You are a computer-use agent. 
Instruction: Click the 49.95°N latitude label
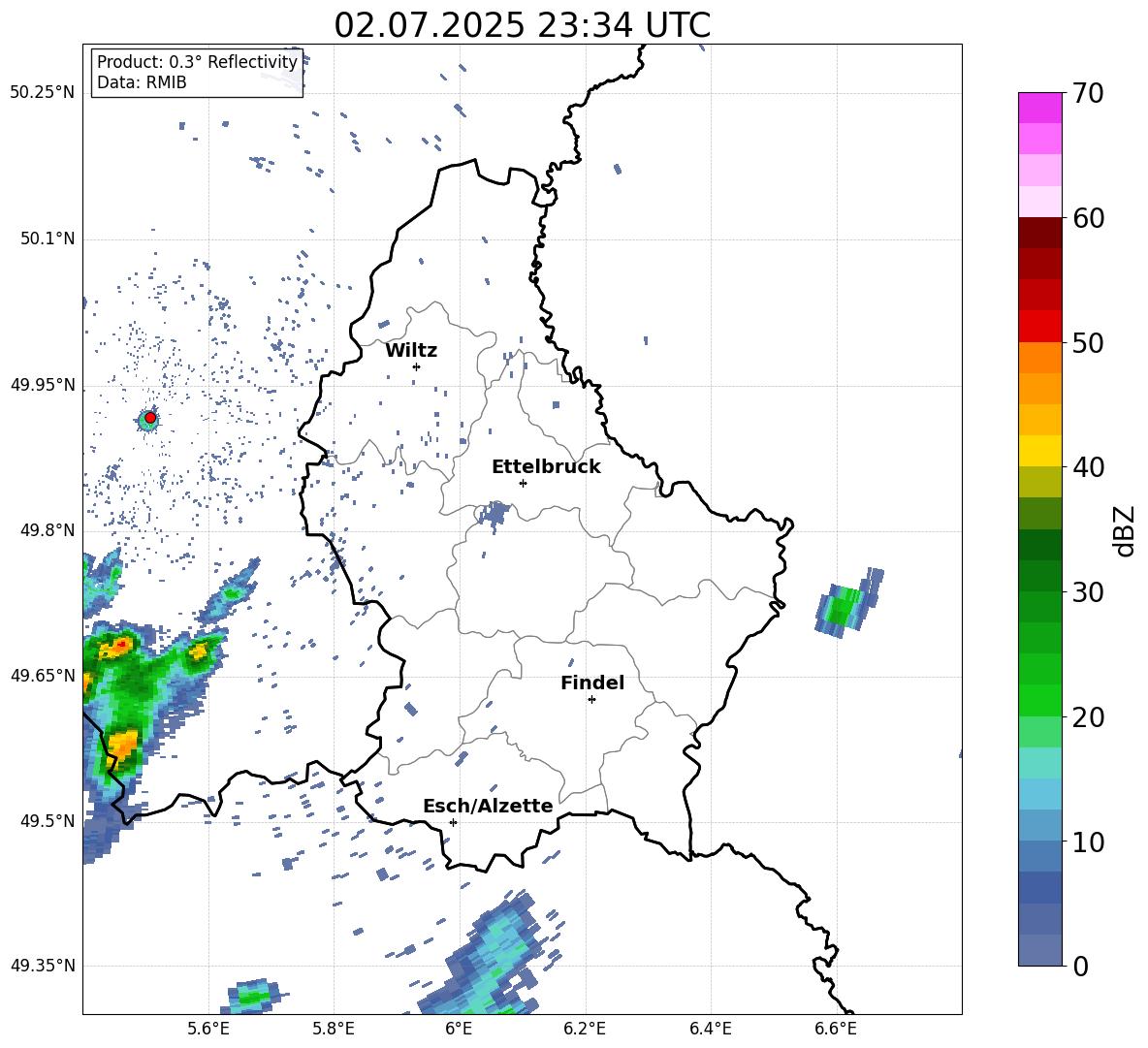tap(43, 385)
